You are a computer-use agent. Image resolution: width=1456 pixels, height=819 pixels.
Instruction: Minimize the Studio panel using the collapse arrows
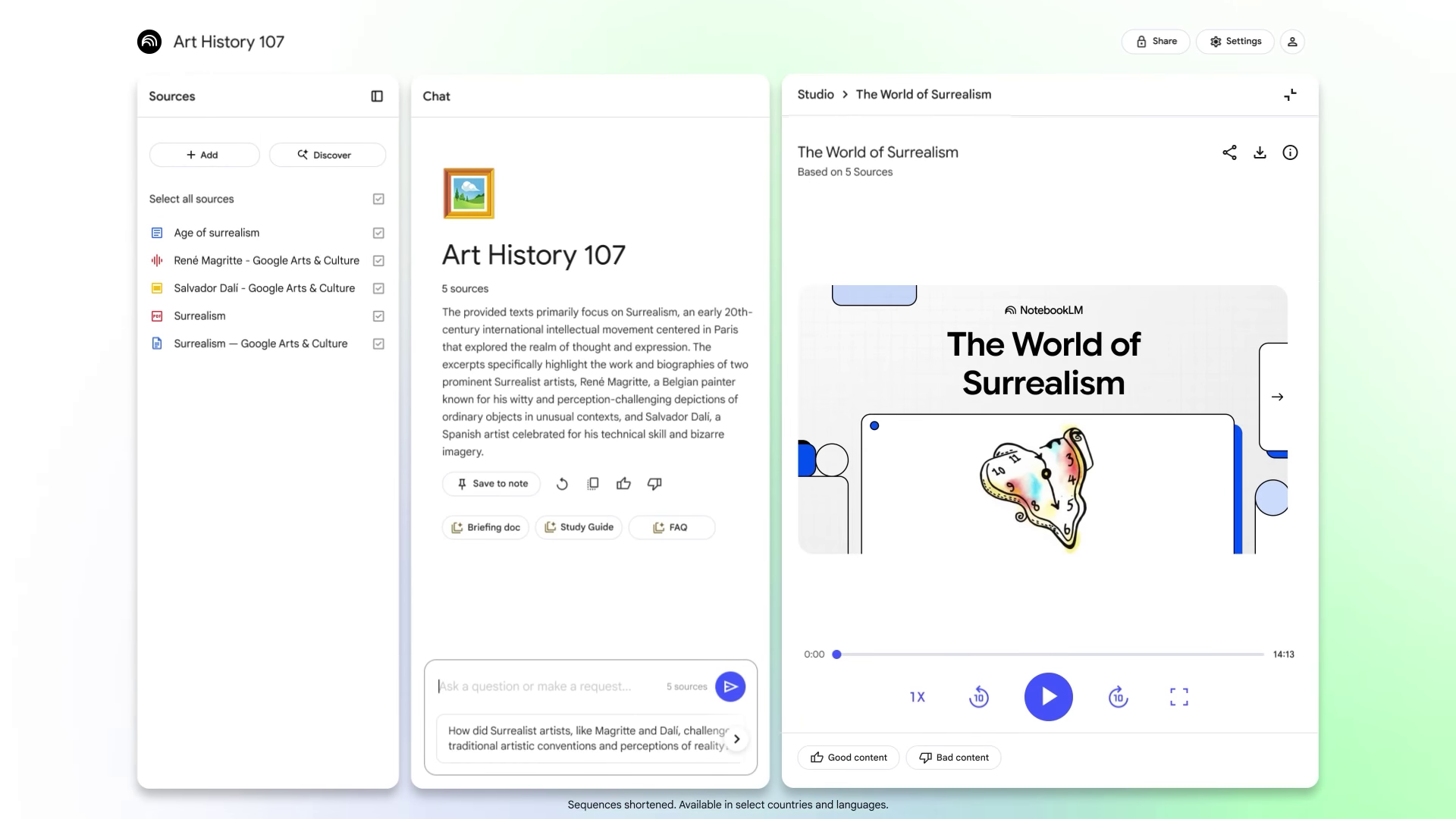click(x=1290, y=95)
